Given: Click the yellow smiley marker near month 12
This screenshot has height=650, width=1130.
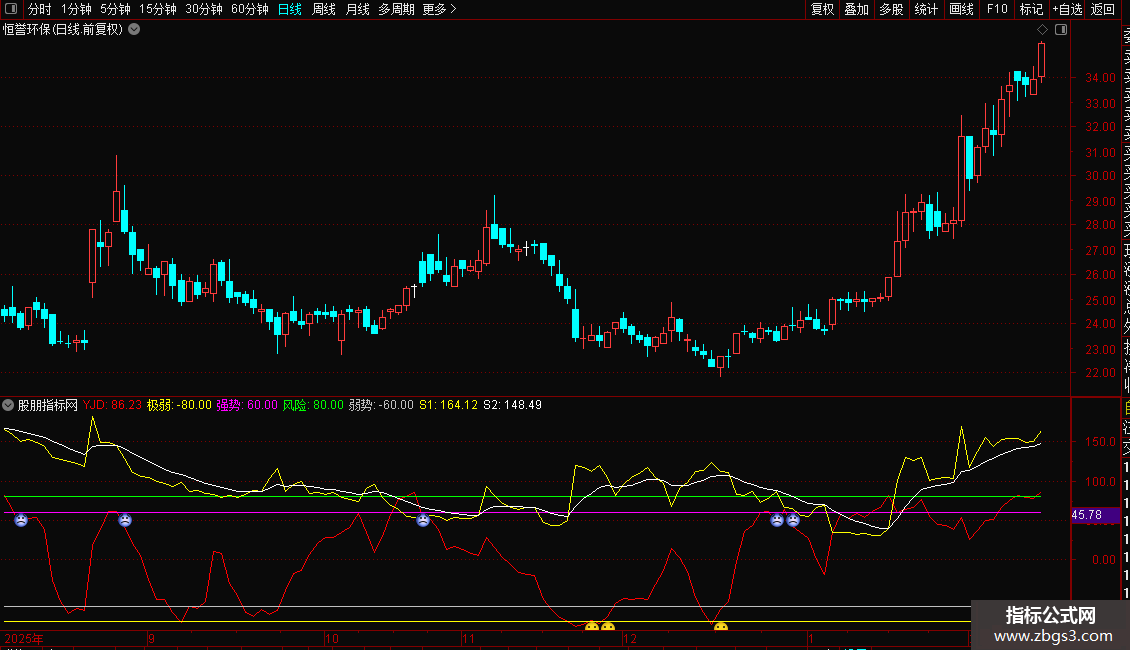Looking at the screenshot, I should (608, 628).
